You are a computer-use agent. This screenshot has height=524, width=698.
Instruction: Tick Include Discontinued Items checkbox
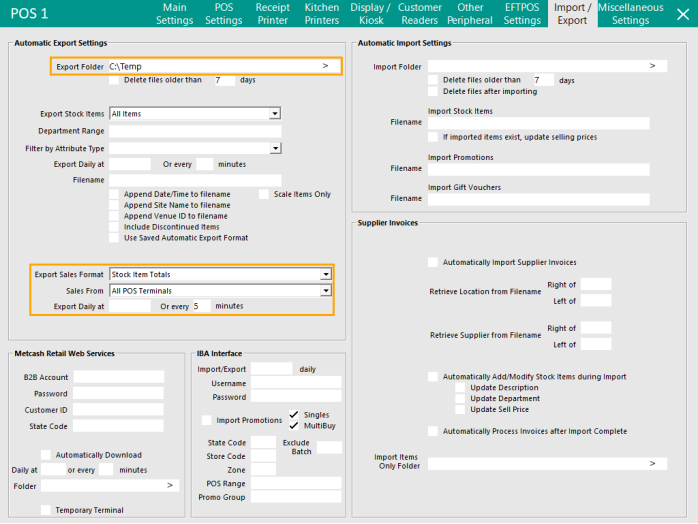tap(114, 227)
